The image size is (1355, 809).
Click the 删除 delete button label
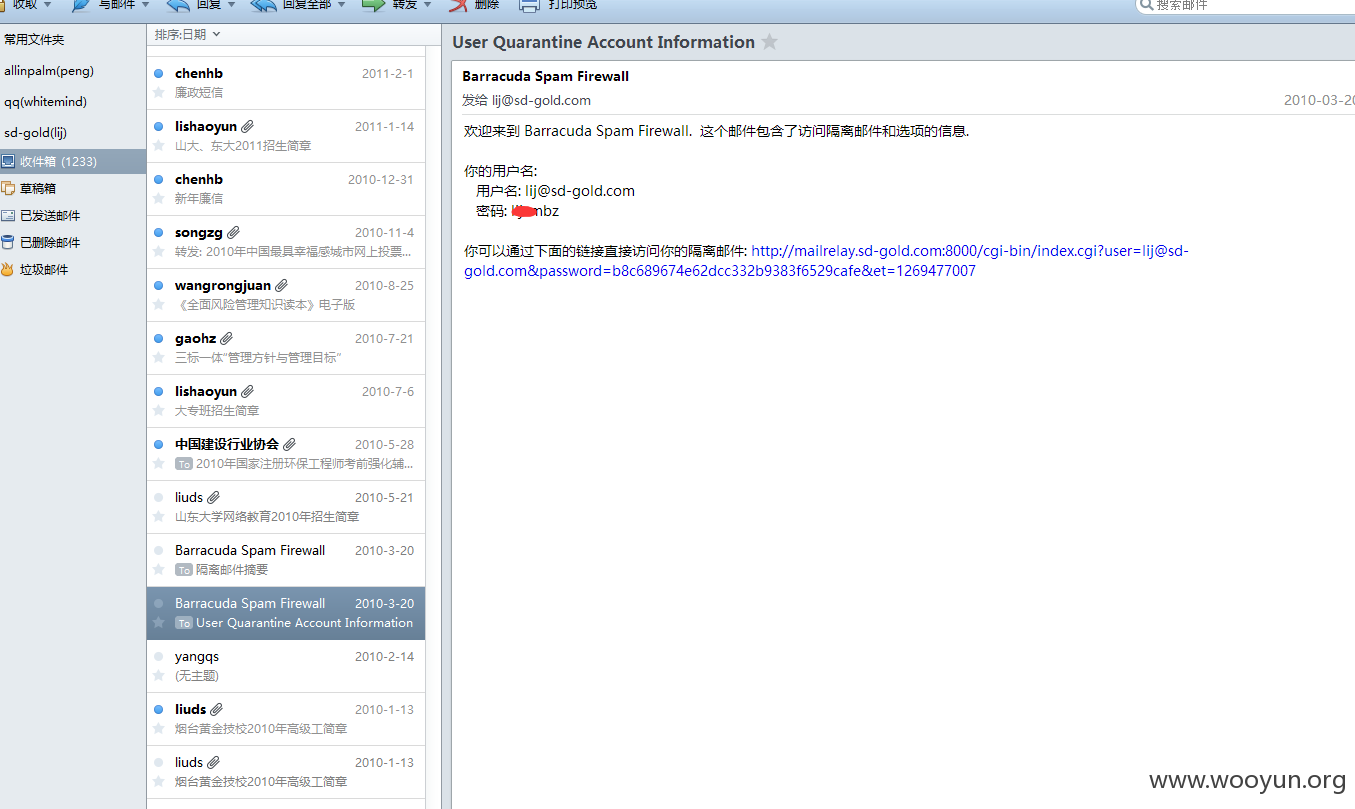point(486,5)
